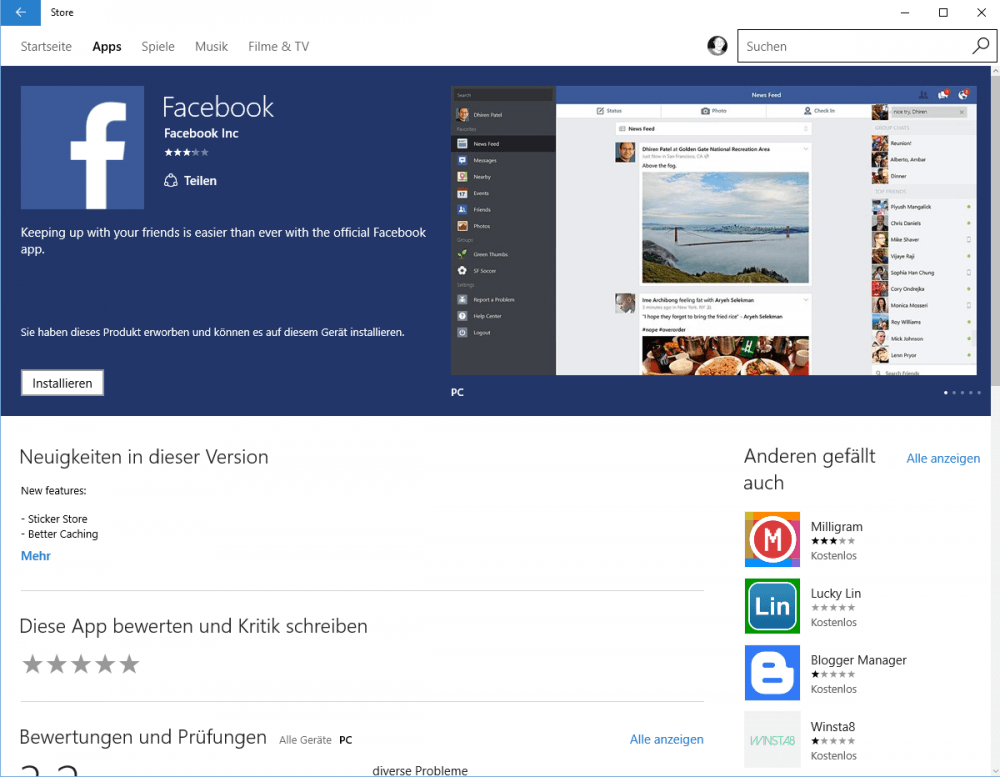Focus the Suchen search field

855,46
